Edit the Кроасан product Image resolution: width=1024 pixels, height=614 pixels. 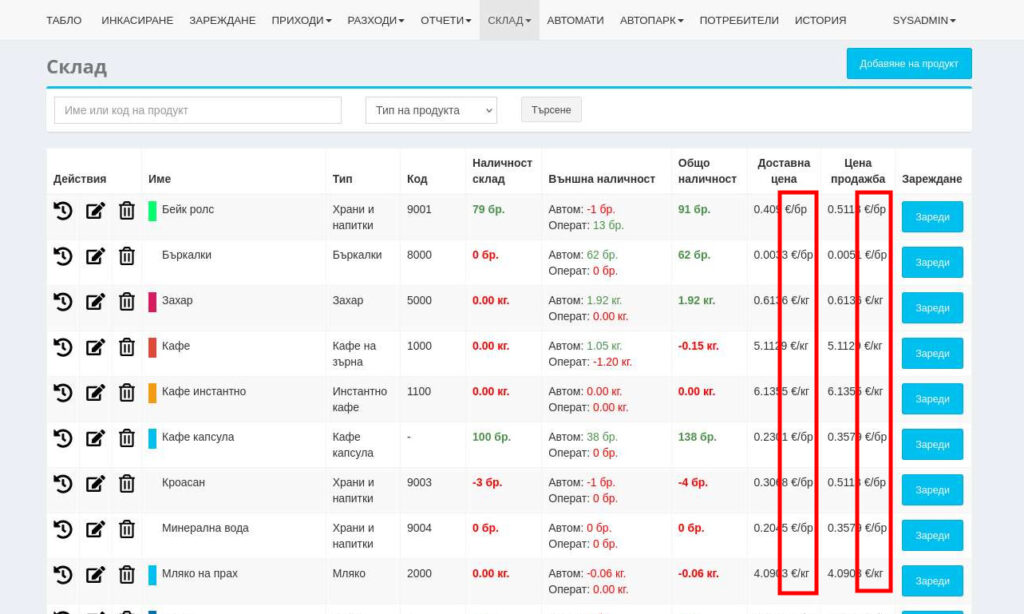(95, 483)
